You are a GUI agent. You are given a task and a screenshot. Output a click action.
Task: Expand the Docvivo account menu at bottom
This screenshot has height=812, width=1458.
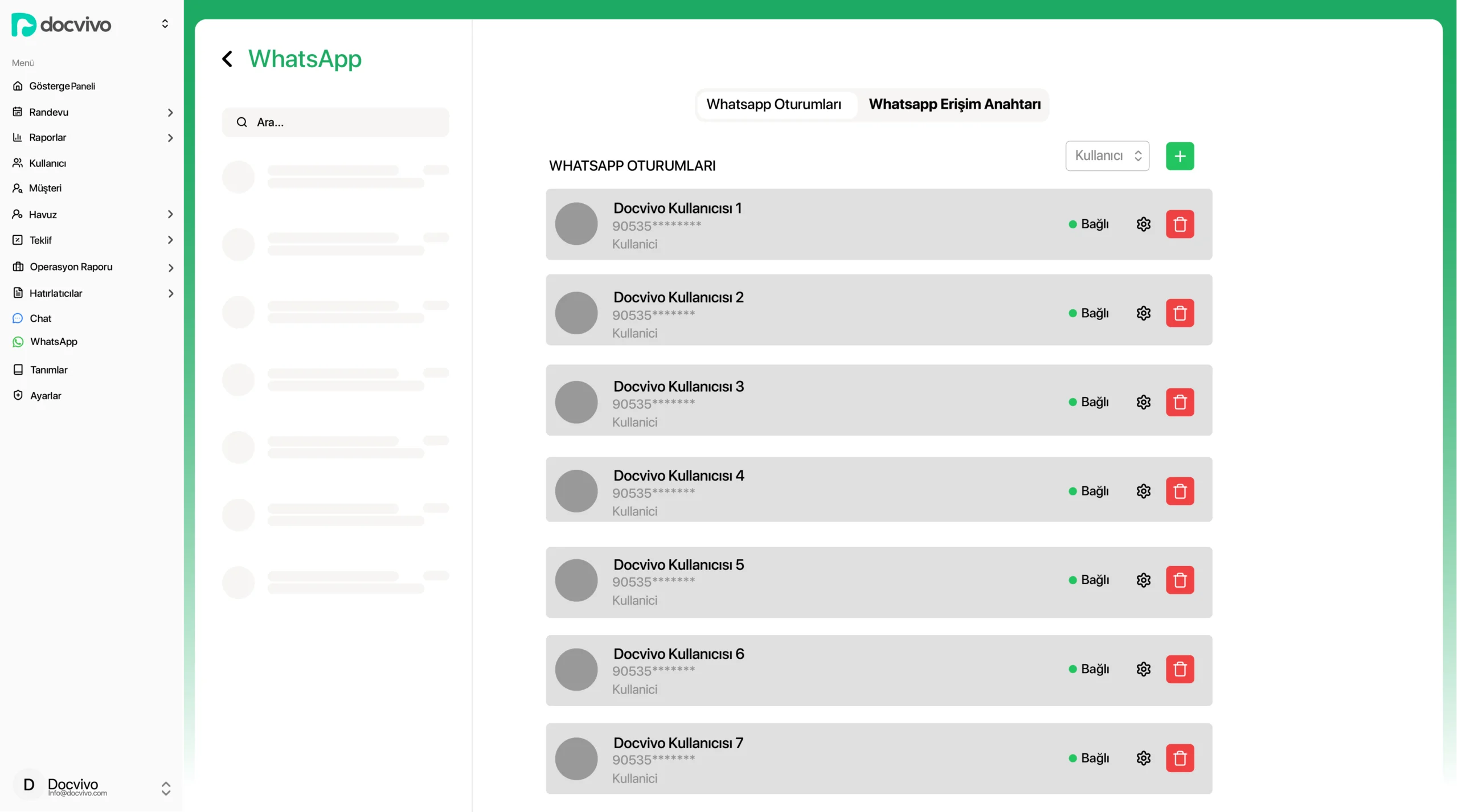[165, 788]
